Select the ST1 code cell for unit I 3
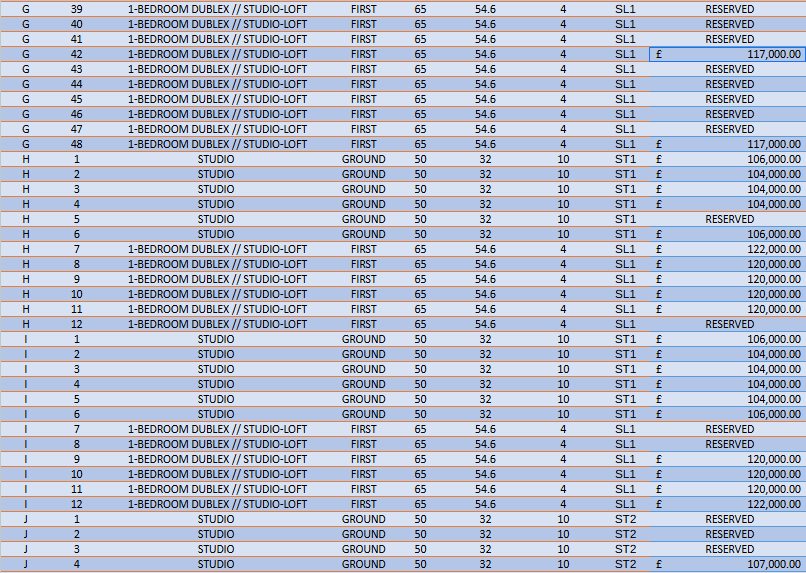 coord(625,369)
